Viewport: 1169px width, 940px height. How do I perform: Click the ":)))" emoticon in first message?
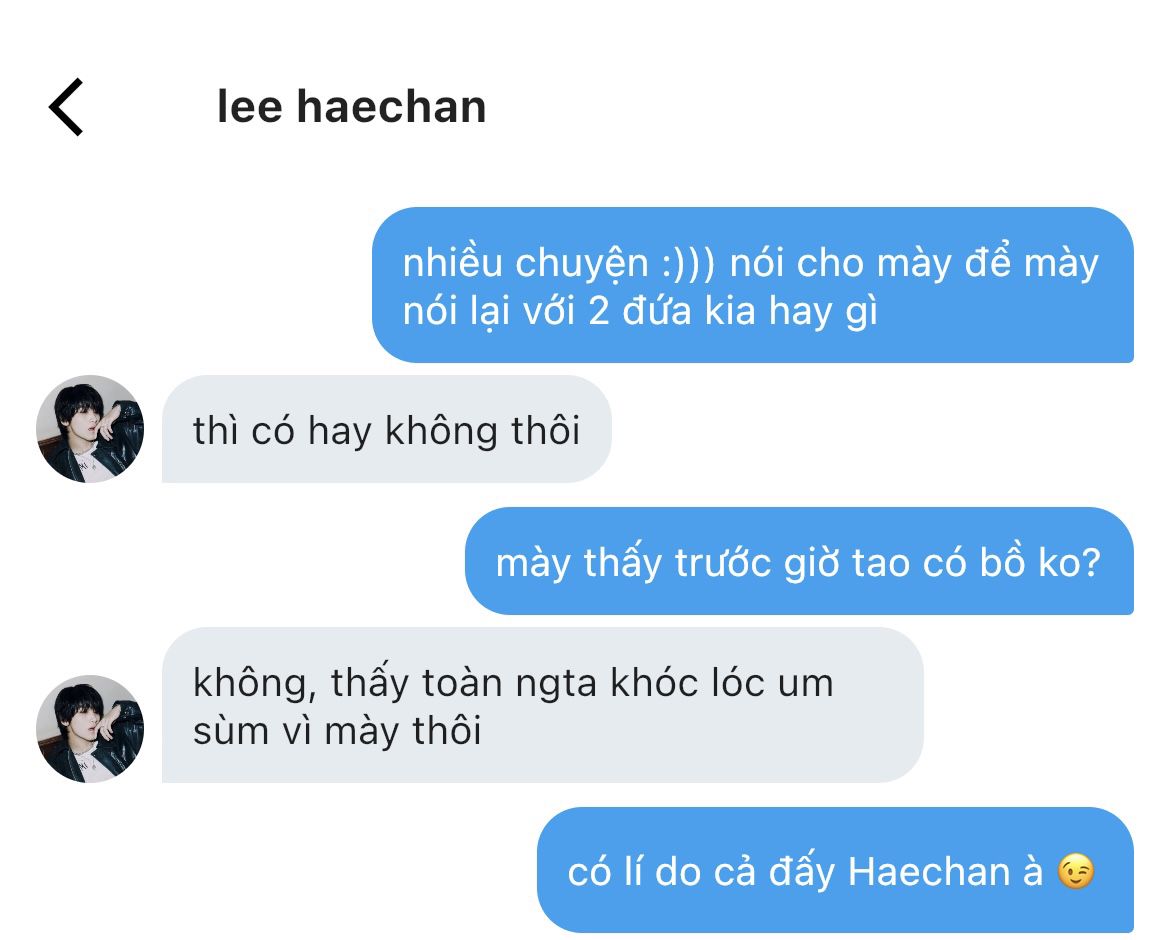click(x=688, y=263)
